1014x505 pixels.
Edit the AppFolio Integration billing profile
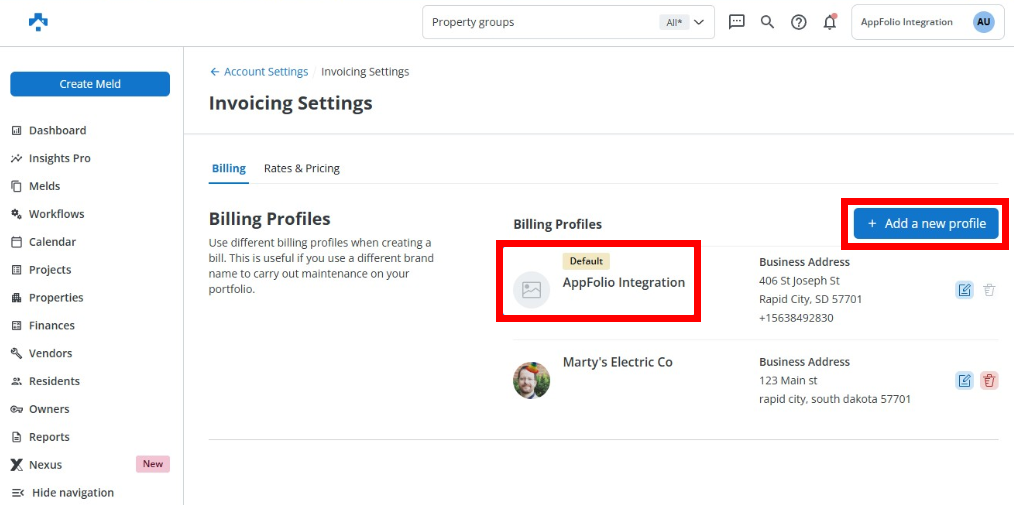pos(964,290)
